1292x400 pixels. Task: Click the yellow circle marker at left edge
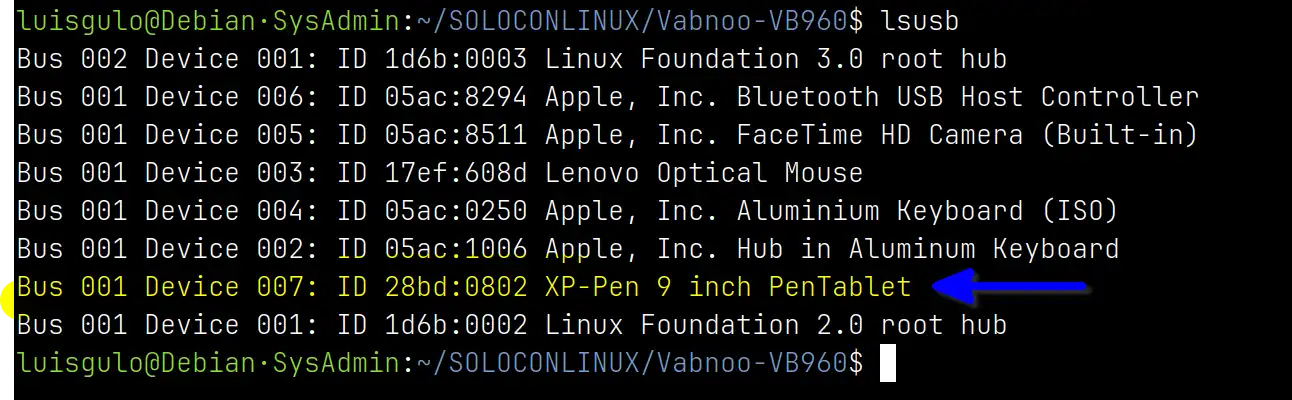[7, 299]
